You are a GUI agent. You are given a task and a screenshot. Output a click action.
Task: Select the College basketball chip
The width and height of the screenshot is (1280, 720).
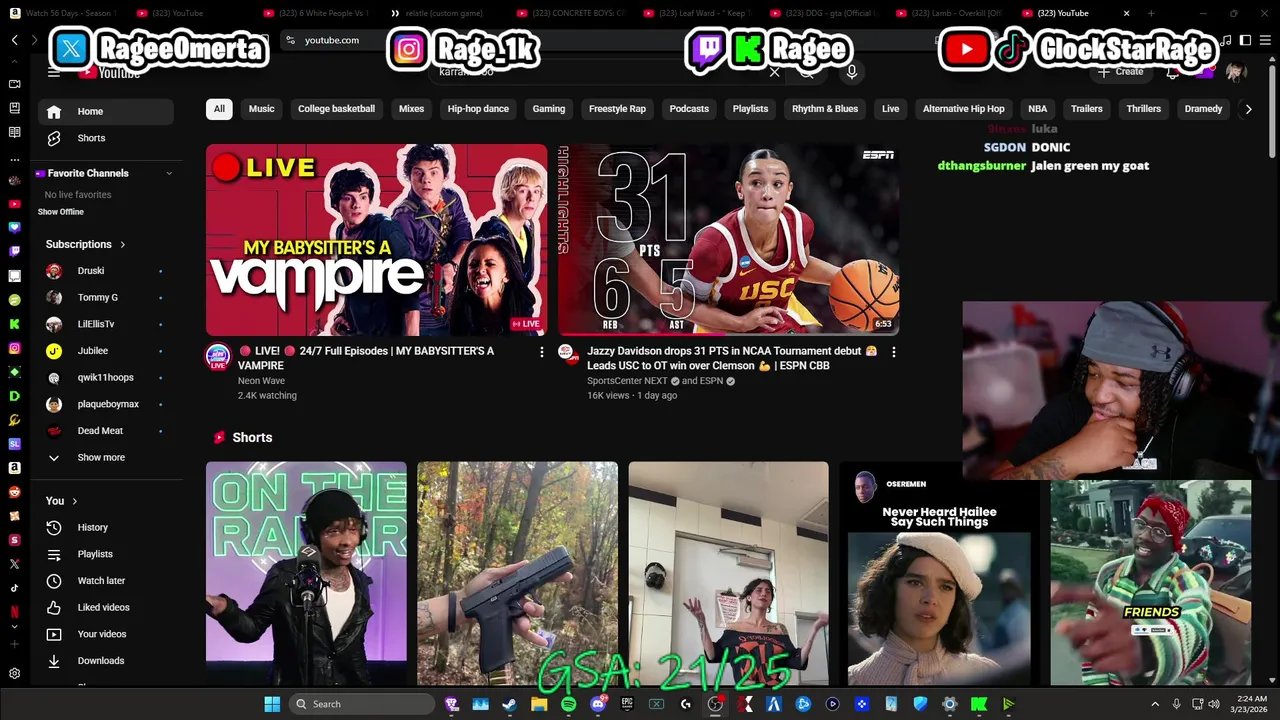click(336, 109)
